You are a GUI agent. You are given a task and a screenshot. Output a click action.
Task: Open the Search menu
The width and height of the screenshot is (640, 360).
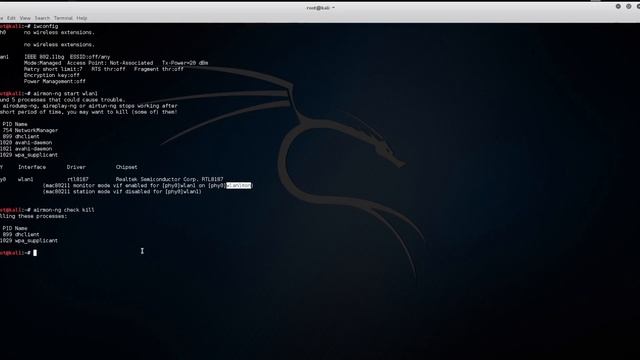(42, 18)
